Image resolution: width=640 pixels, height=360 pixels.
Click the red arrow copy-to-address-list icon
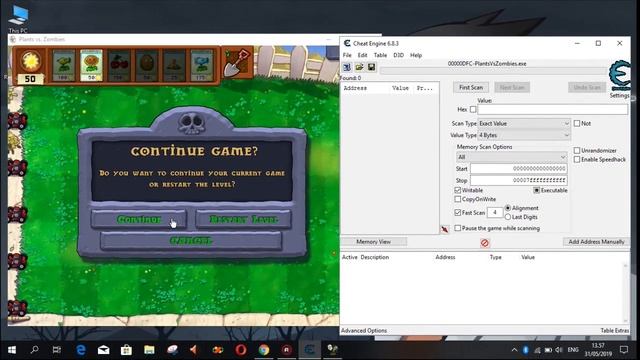coord(444,229)
